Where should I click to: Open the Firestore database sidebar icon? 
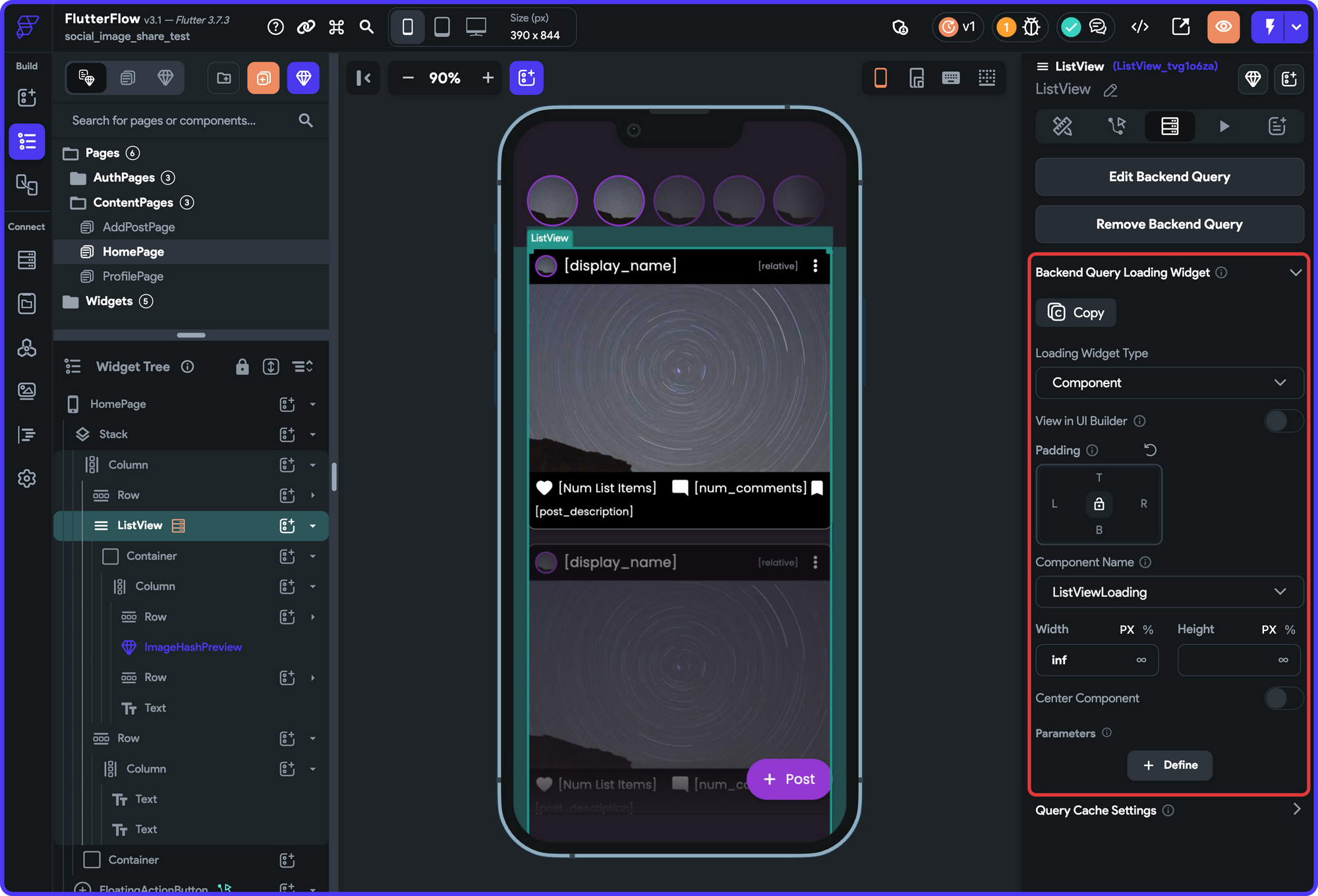pos(26,260)
